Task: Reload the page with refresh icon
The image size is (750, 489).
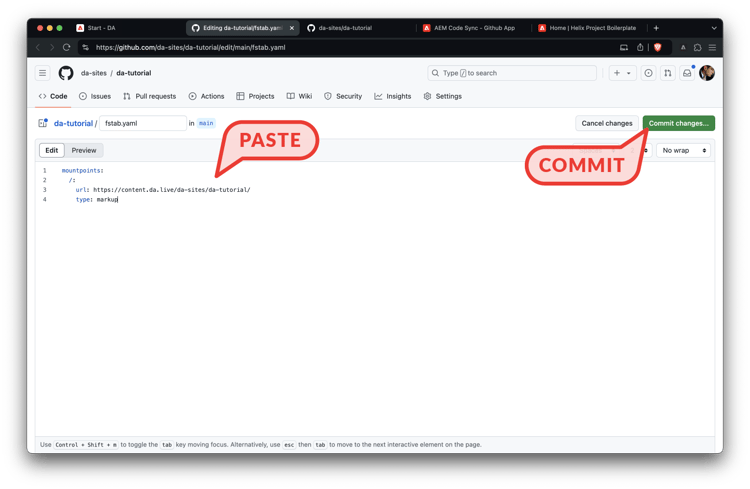Action: click(66, 47)
